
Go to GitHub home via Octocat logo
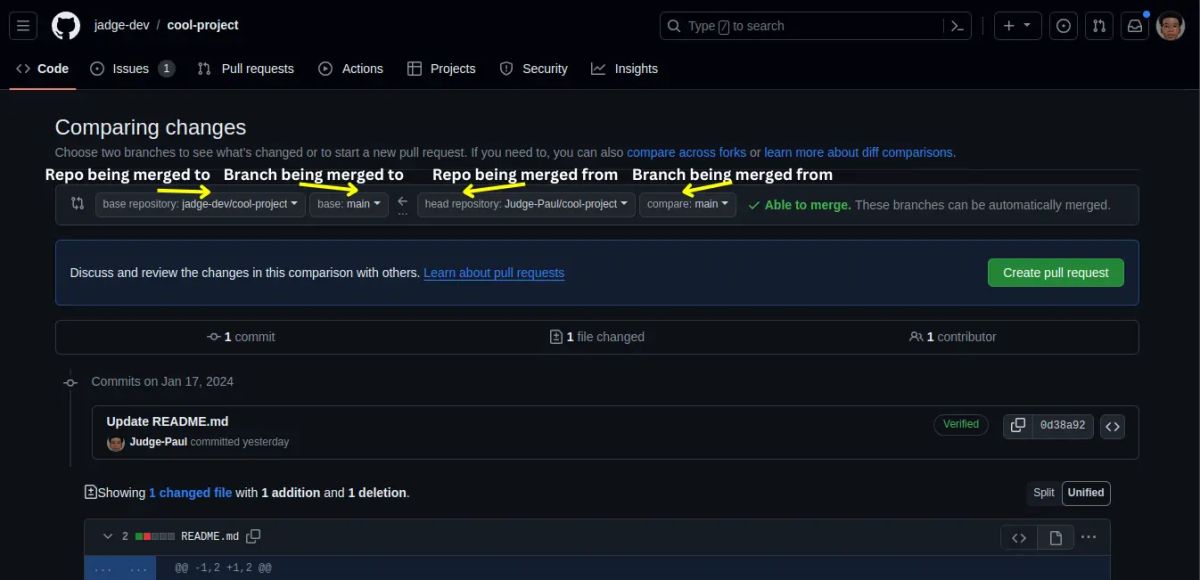66,26
